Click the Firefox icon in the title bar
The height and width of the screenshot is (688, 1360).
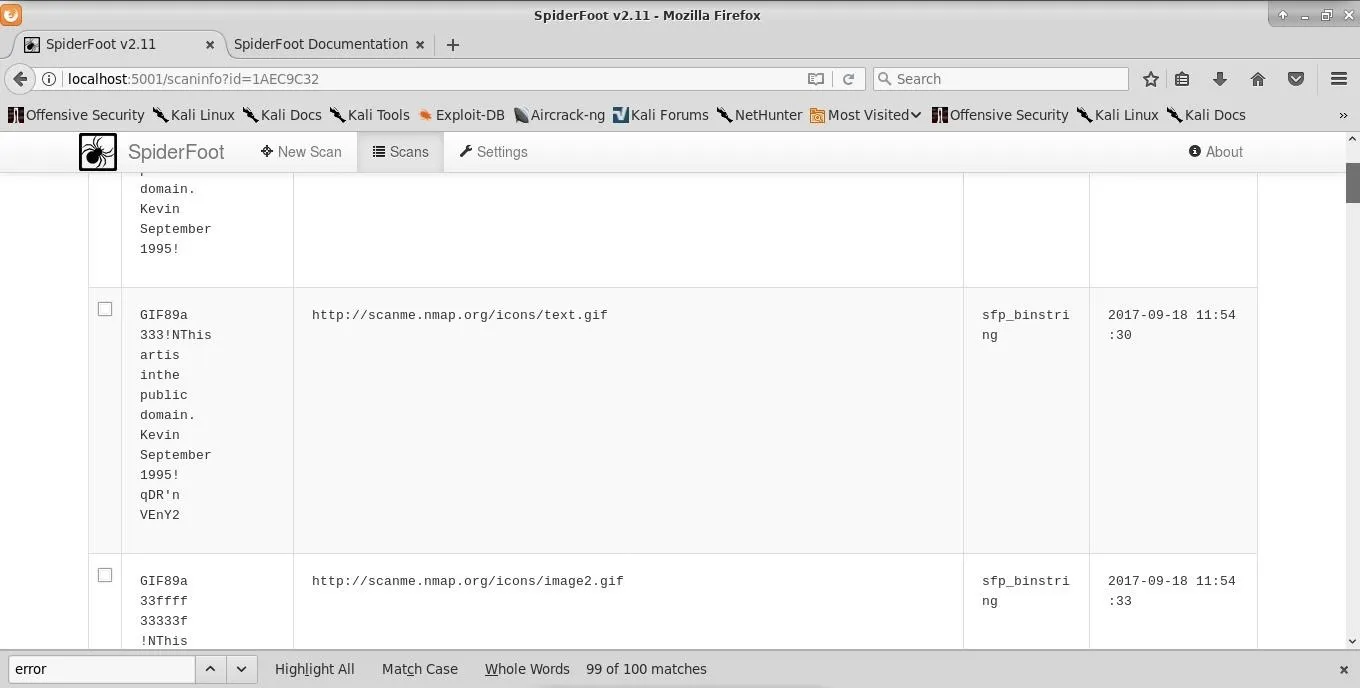11,14
